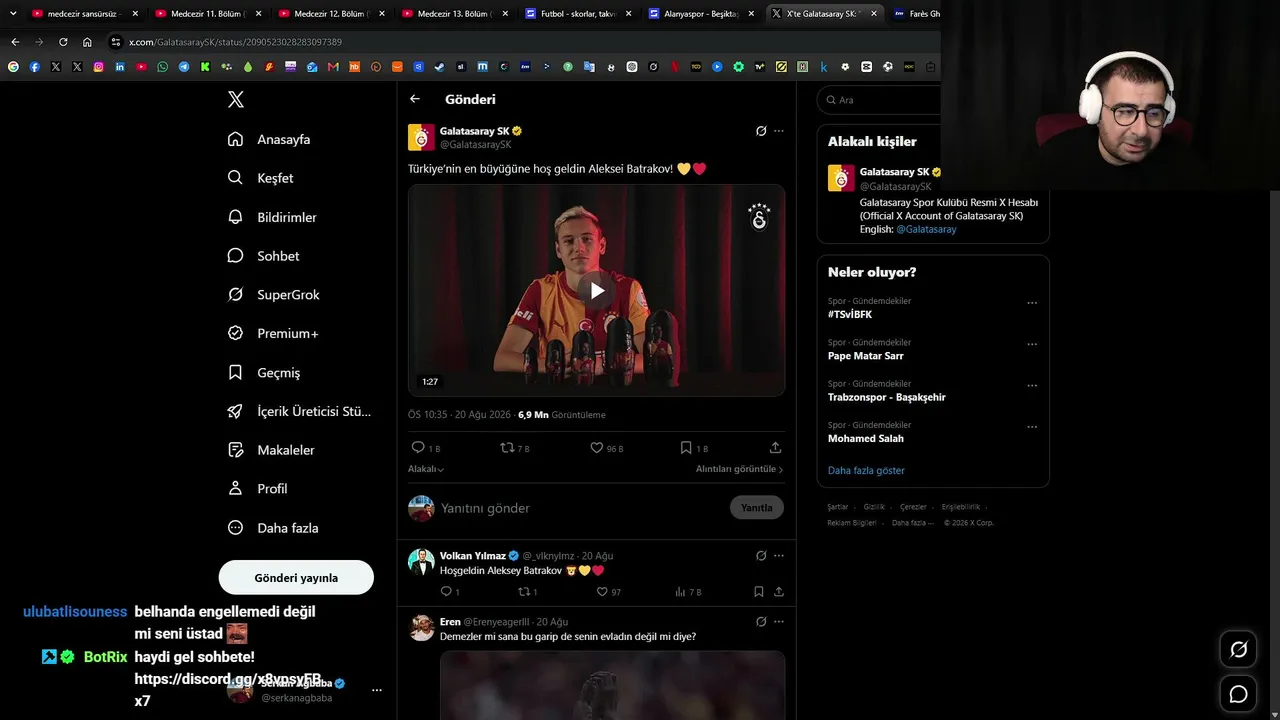The image size is (1280, 720).
Task: Expand the Daha fazla sidebar menu
Action: pos(273,528)
